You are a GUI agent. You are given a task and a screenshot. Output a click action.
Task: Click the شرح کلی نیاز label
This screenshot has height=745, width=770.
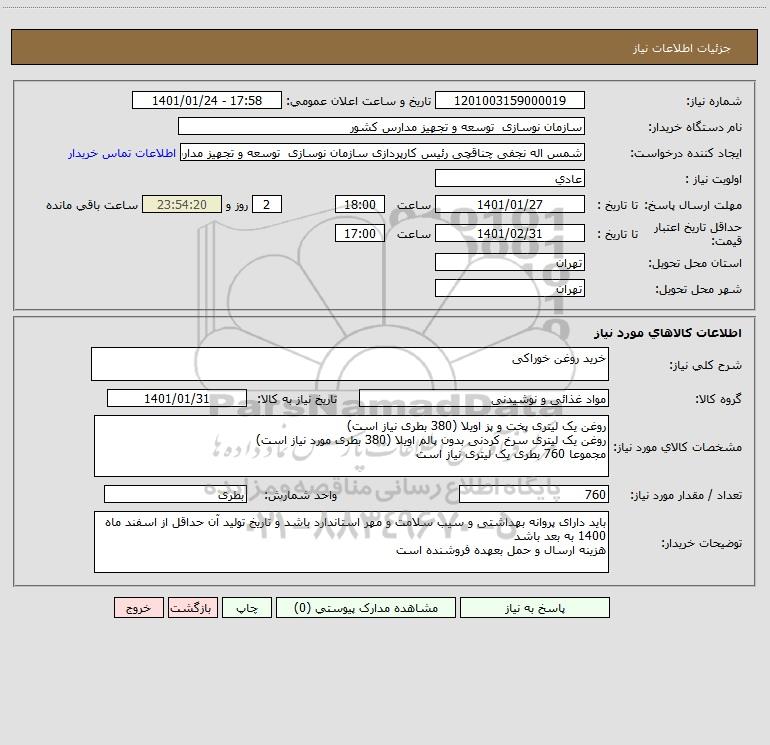706,365
